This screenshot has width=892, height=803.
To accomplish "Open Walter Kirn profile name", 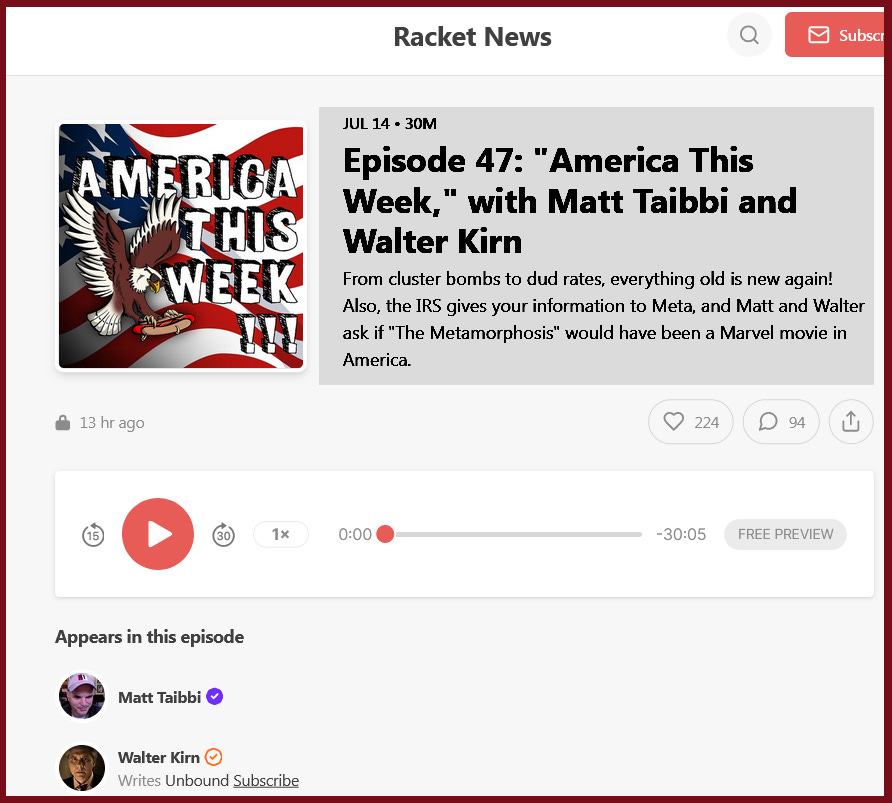I will [159, 758].
